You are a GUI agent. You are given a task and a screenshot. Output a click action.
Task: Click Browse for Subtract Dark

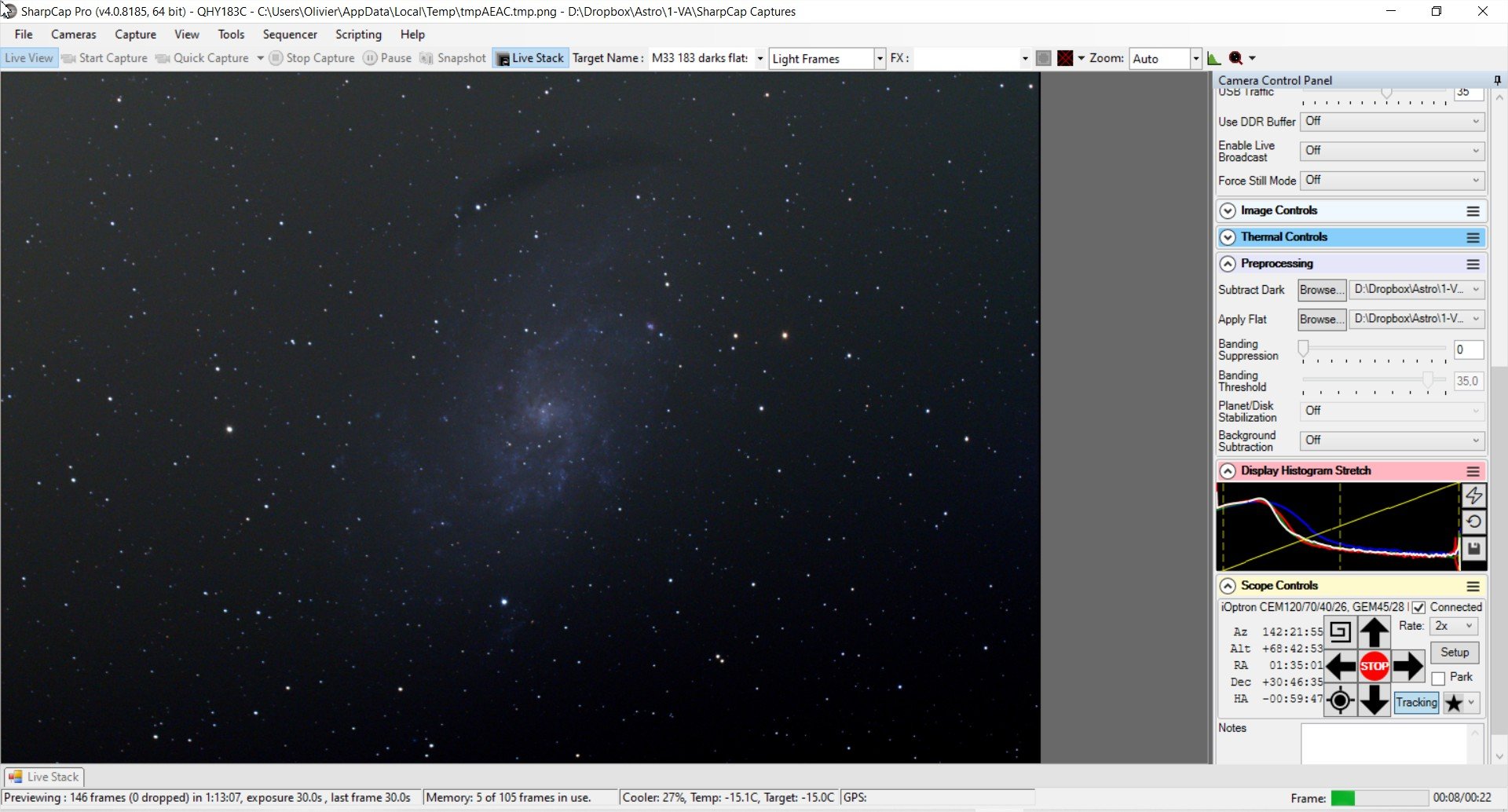click(x=1322, y=290)
